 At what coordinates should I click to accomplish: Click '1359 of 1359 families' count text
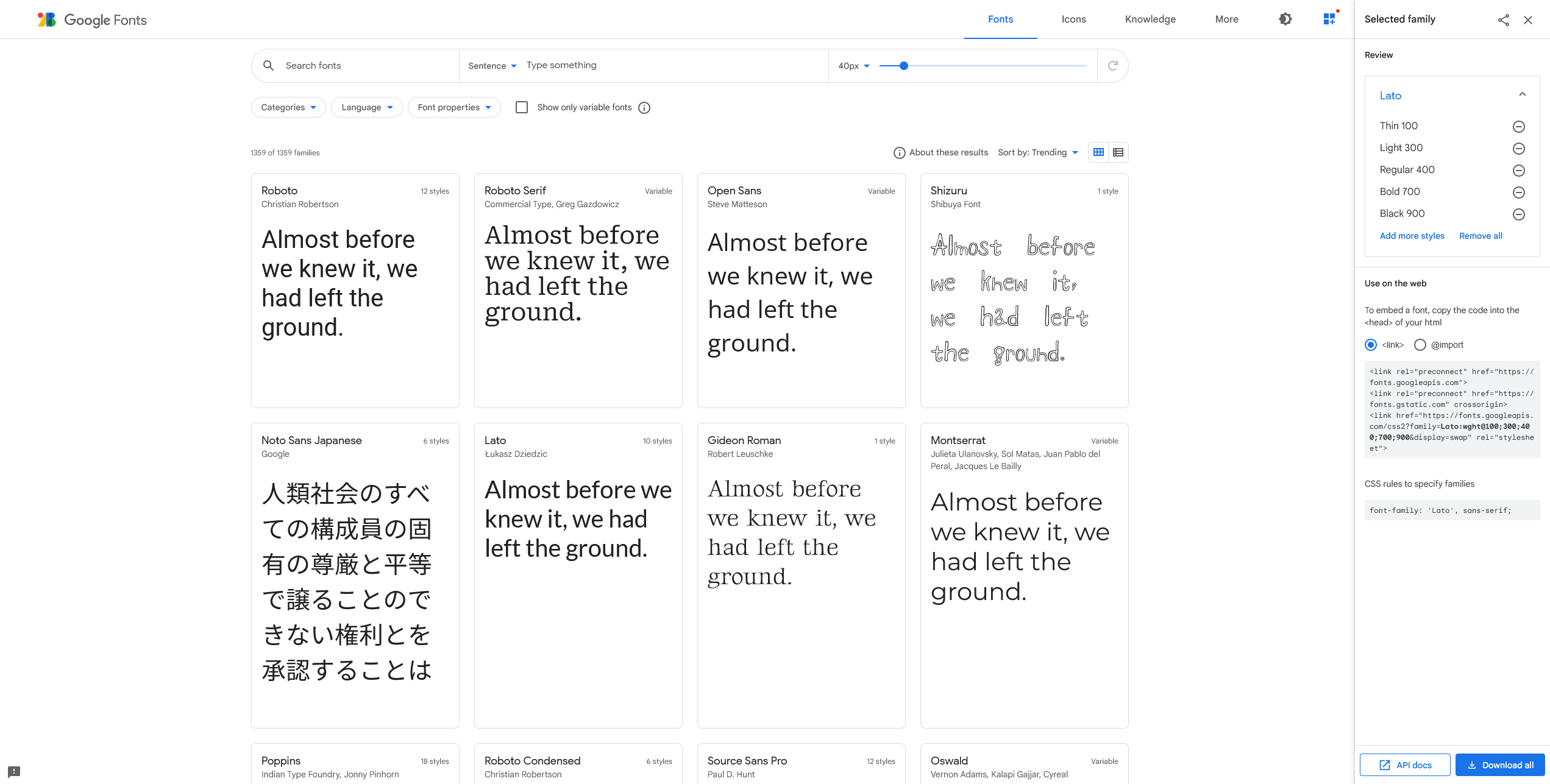point(285,153)
